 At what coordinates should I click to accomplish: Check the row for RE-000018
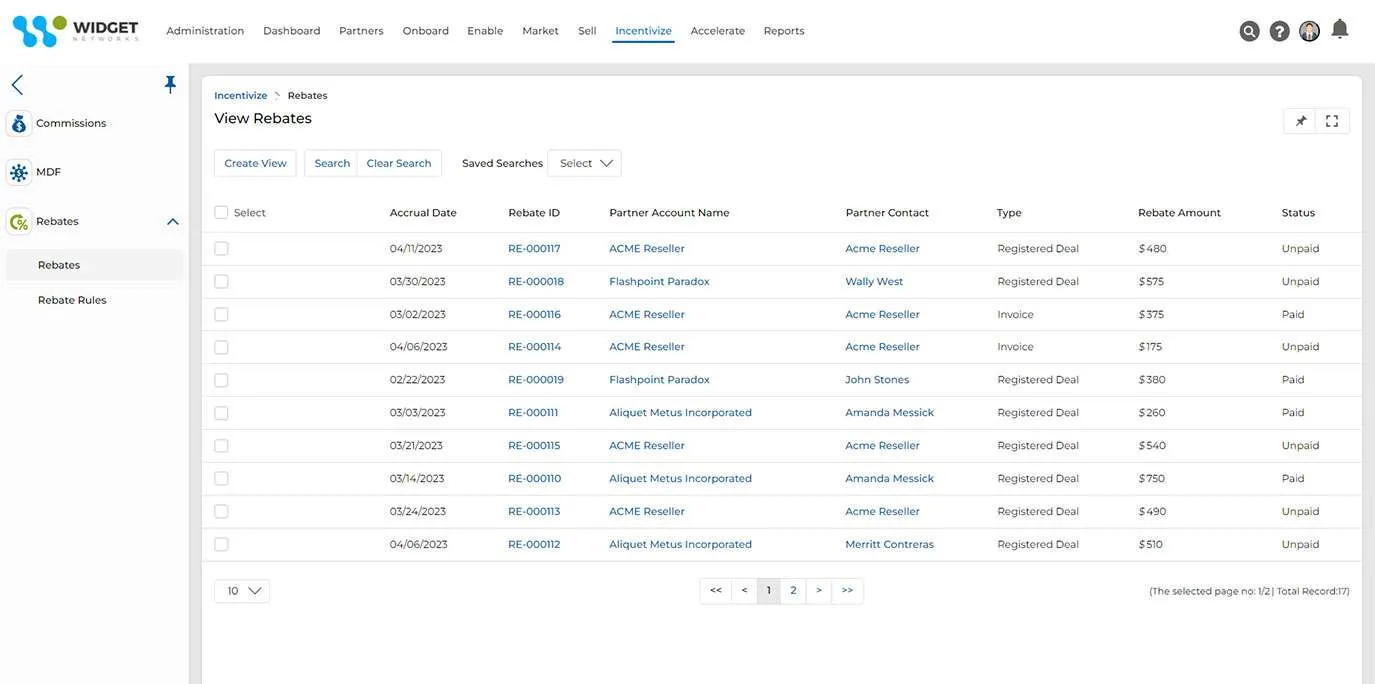click(x=221, y=281)
